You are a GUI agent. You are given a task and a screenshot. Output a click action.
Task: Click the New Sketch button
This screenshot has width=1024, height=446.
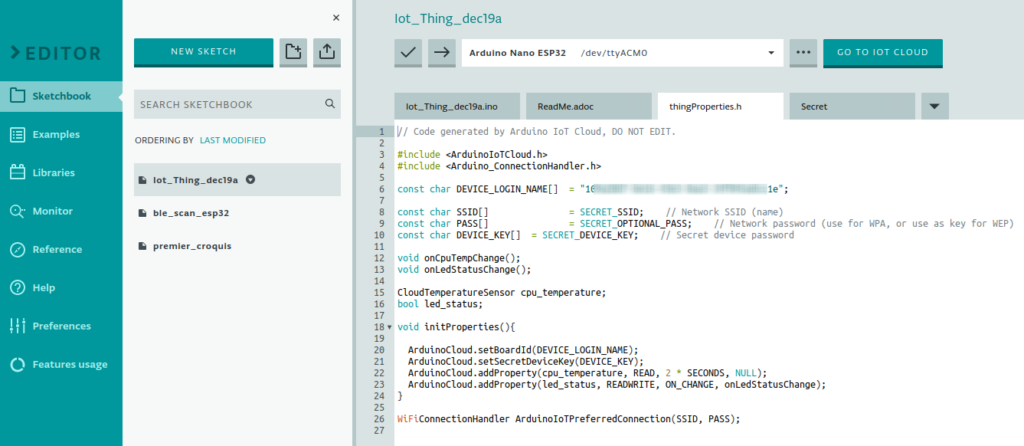(x=204, y=52)
